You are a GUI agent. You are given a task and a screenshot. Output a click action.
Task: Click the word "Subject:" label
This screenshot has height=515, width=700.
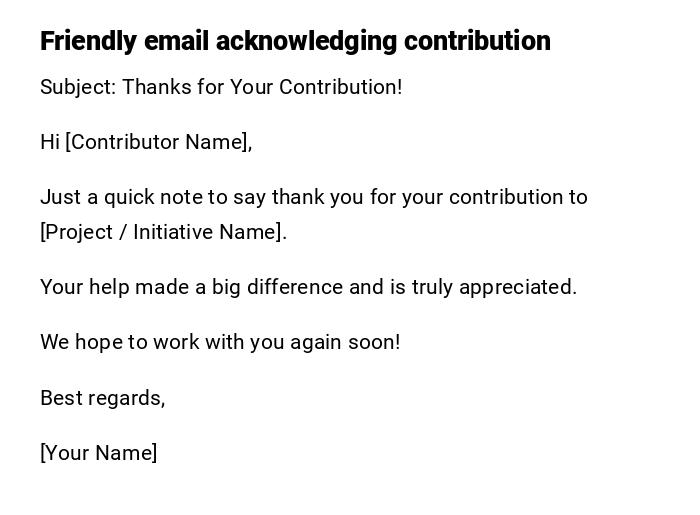78,87
